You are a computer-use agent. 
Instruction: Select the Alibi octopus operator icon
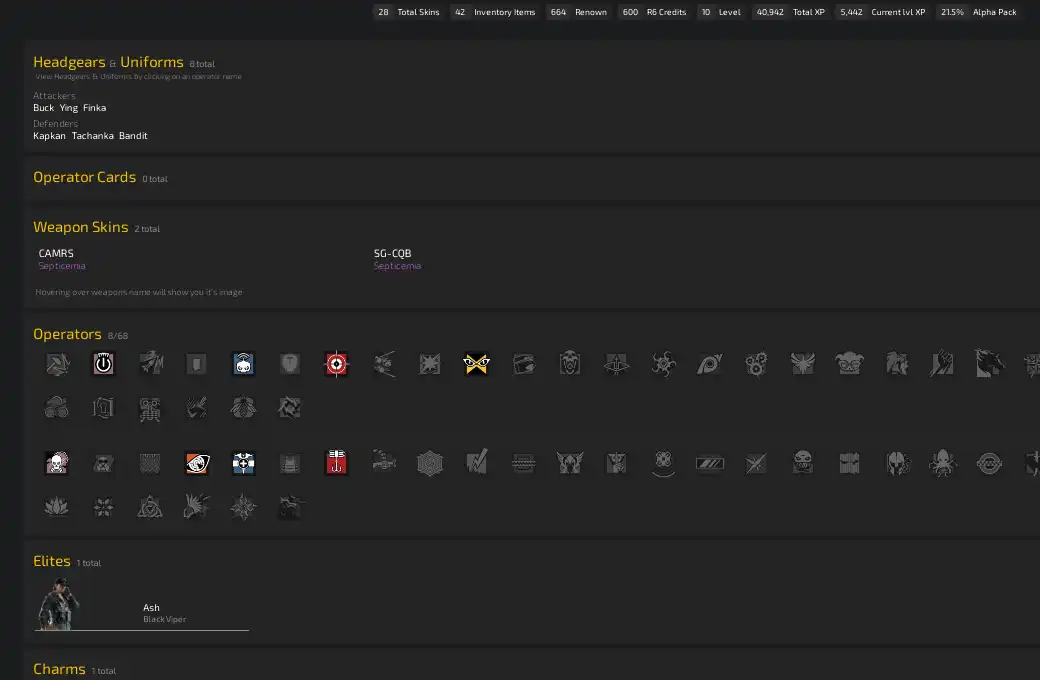click(942, 463)
